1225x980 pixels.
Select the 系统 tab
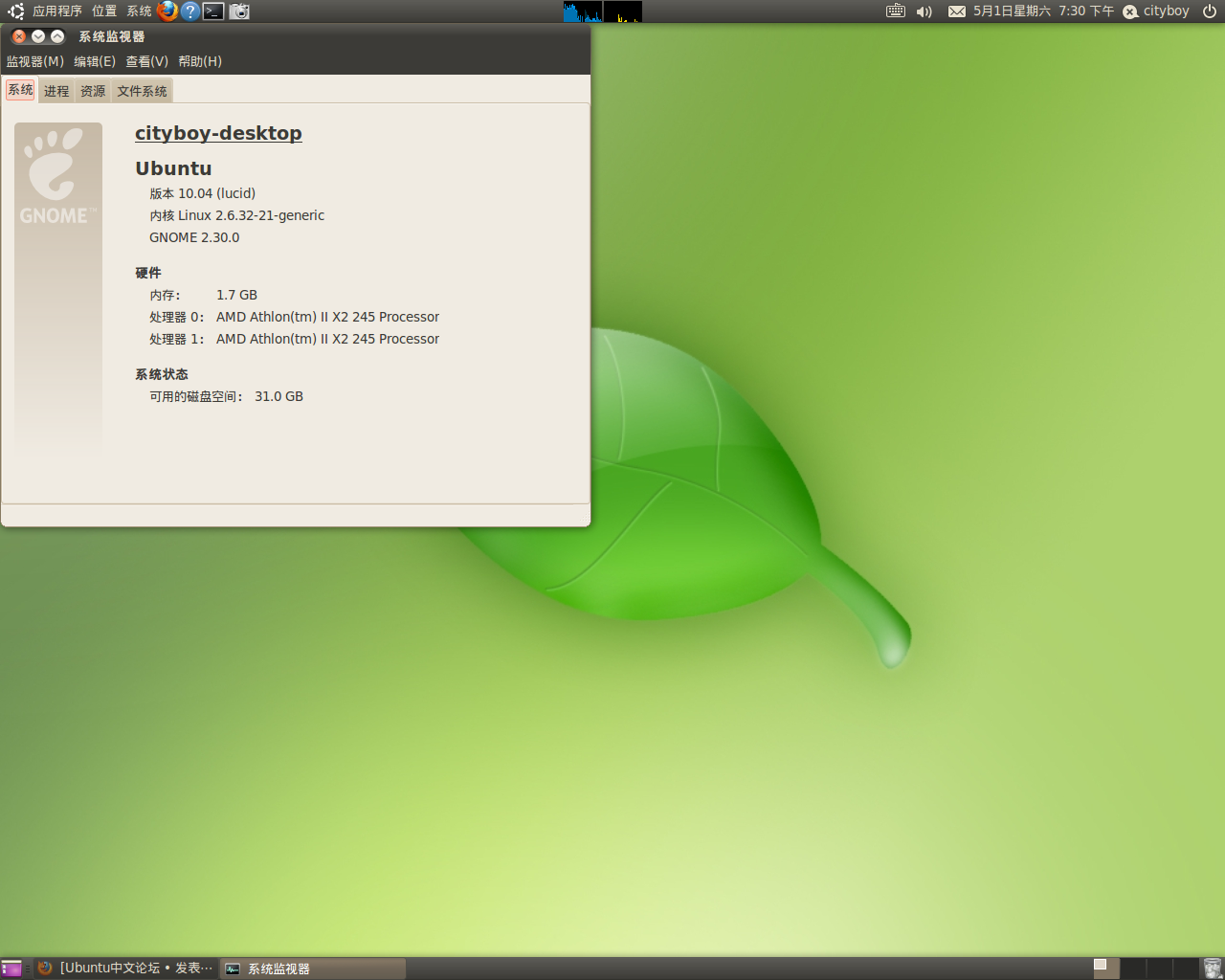(21, 90)
